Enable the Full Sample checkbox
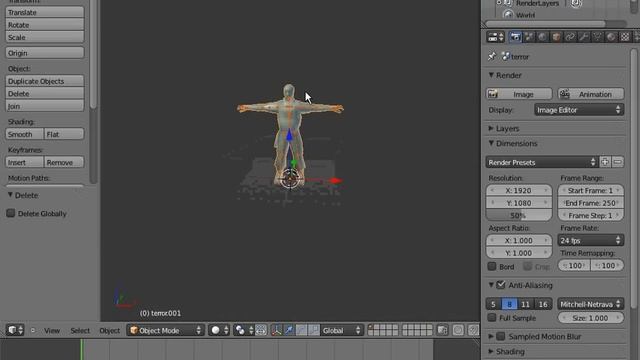 (492, 318)
